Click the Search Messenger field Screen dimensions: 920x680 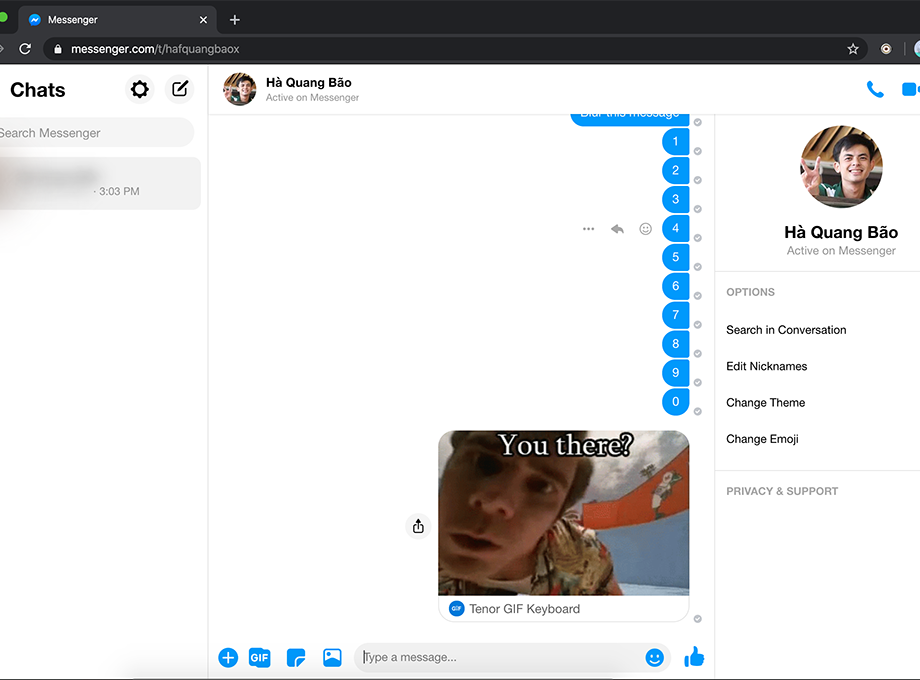tap(96, 133)
